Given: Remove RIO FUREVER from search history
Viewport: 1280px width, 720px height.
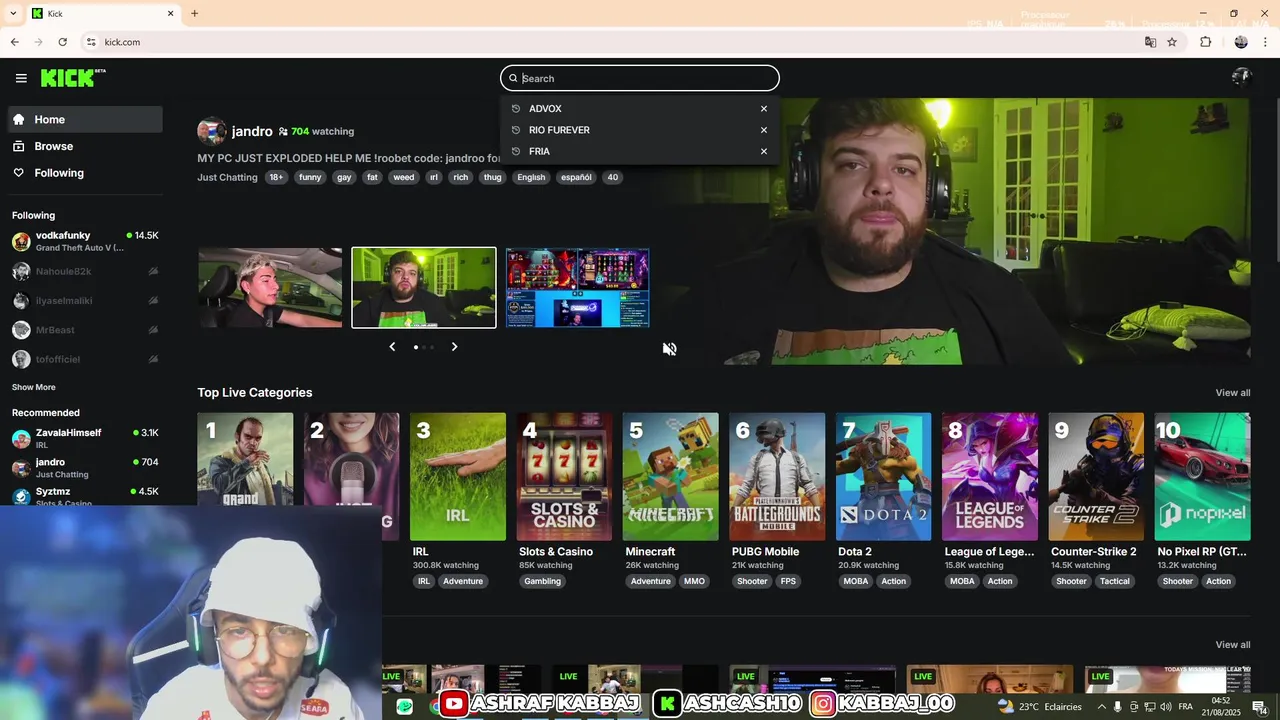Looking at the screenshot, I should click(764, 130).
